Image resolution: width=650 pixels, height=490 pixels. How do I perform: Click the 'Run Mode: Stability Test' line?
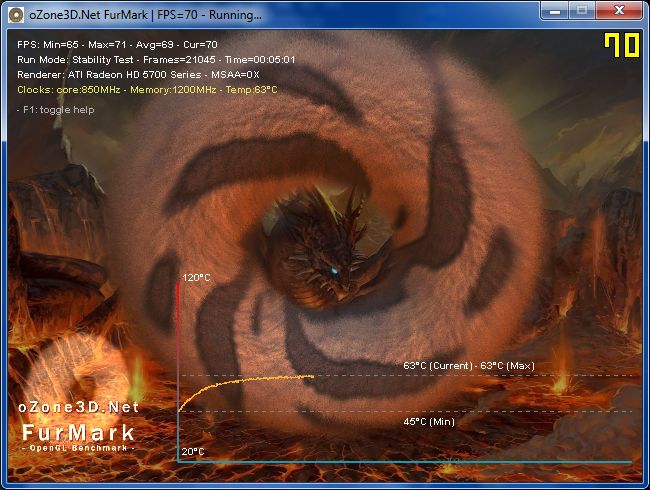pos(156,60)
